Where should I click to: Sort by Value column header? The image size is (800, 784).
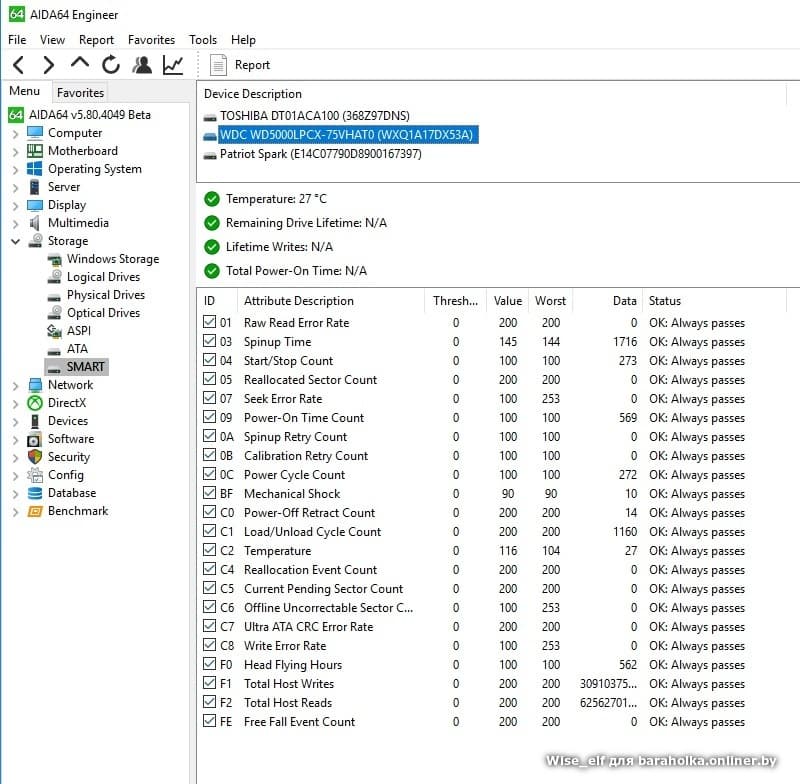pos(508,300)
